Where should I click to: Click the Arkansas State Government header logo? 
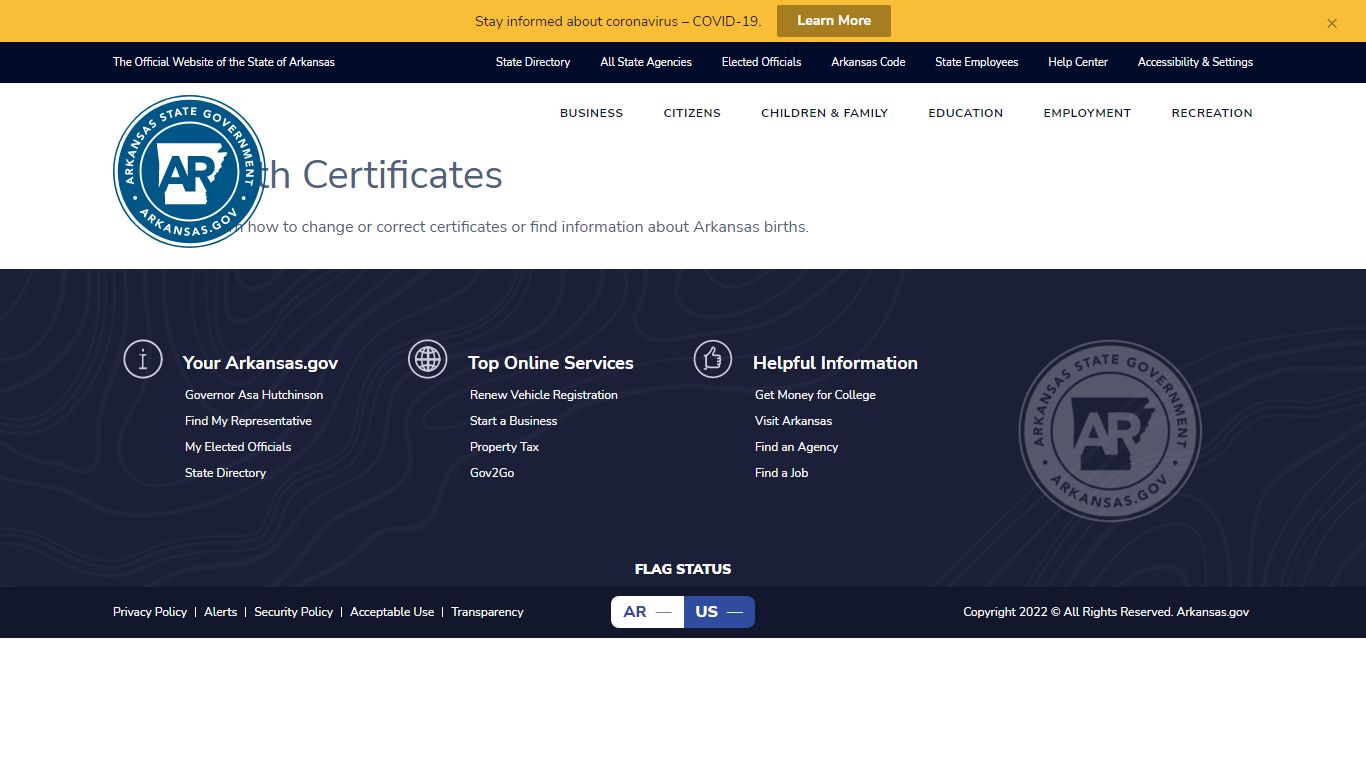click(x=189, y=171)
